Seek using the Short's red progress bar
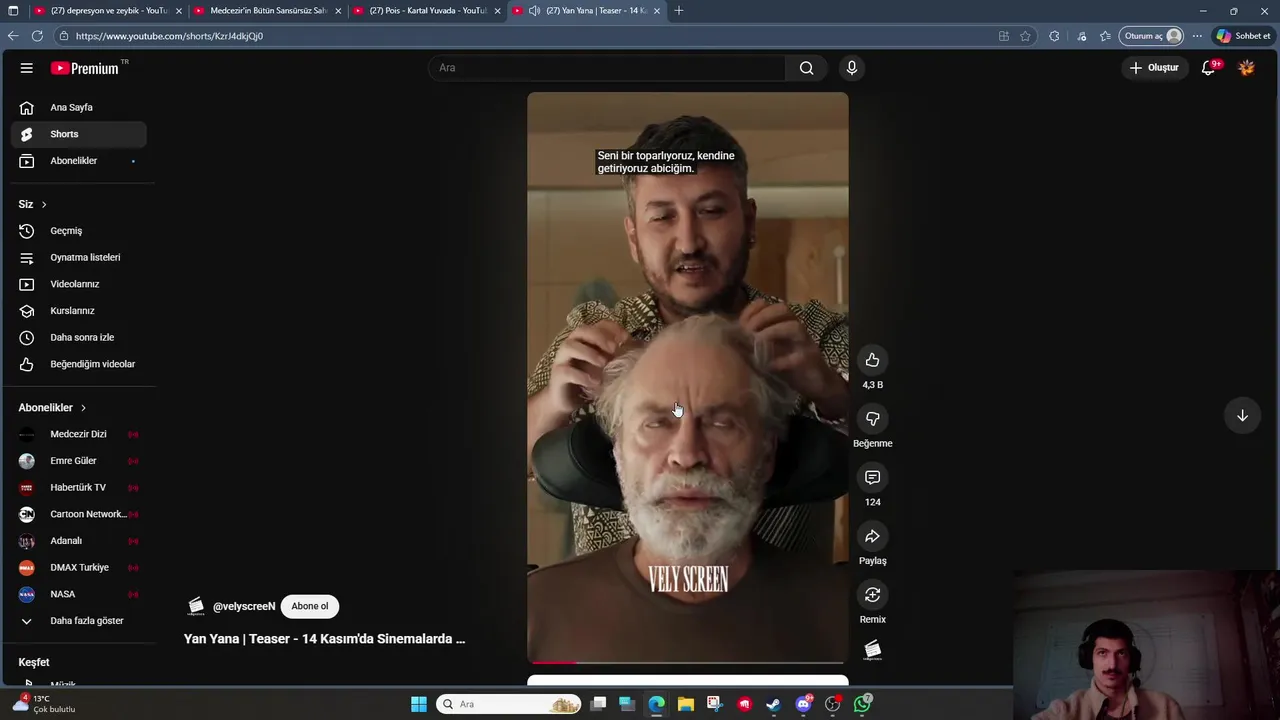Screen dimensions: 1280x720 (x=688, y=662)
